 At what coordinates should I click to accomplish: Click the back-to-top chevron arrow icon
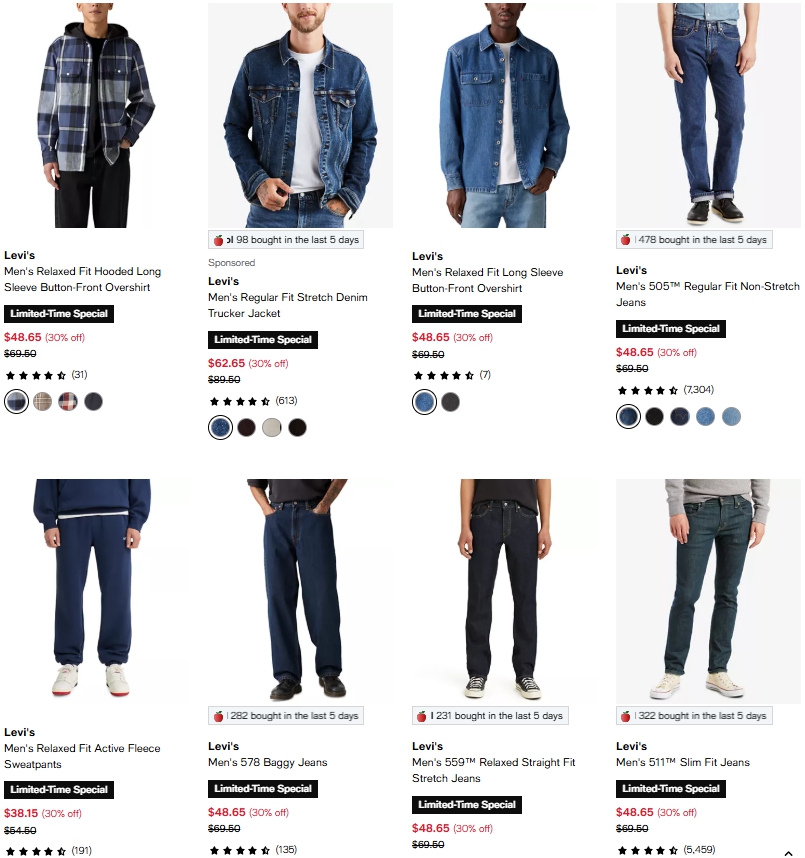pos(788,854)
